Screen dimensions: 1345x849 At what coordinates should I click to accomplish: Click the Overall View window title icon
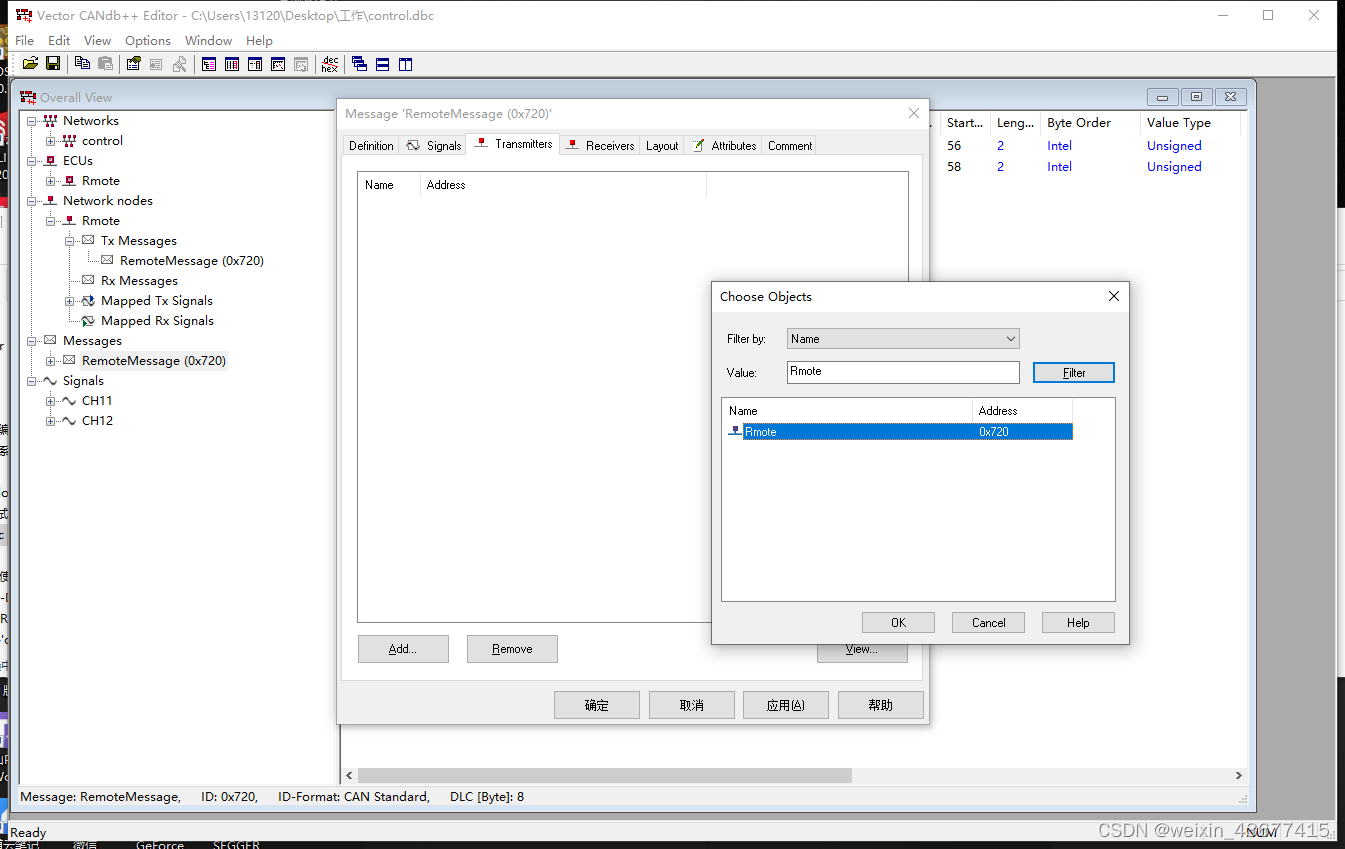coord(28,97)
